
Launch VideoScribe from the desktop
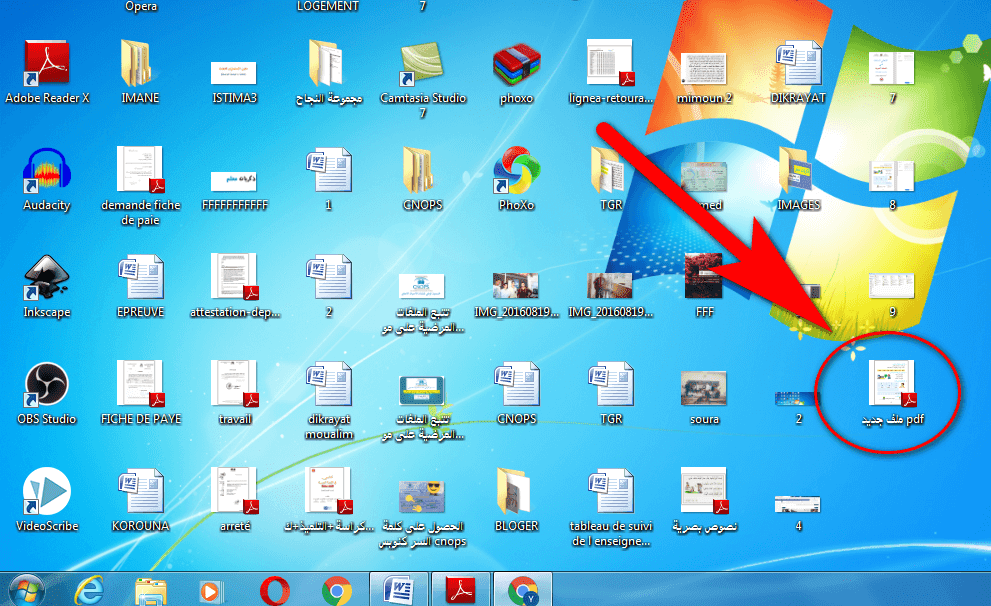click(46, 491)
